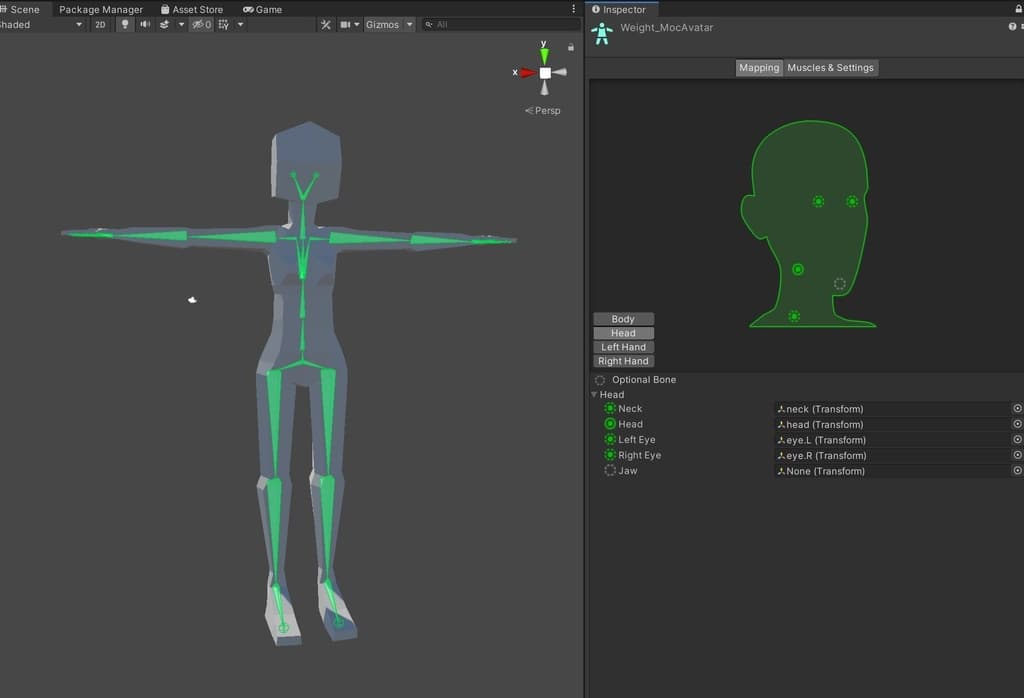Image resolution: width=1024 pixels, height=698 pixels.
Task: Open the object picker for the Jaw bone
Action: pos(1017,471)
